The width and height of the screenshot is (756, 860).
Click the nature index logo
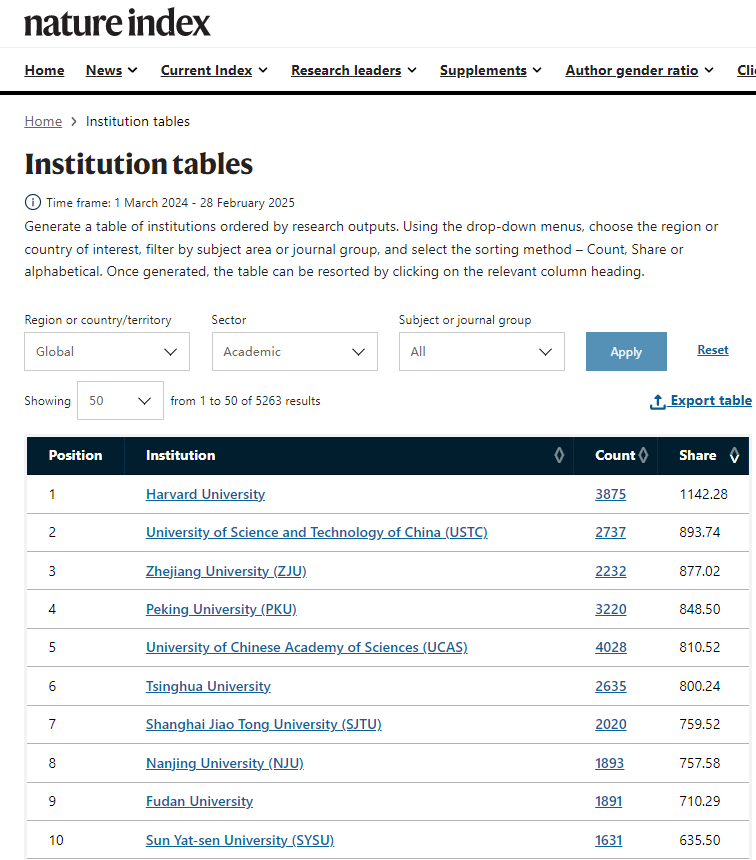pos(117,23)
